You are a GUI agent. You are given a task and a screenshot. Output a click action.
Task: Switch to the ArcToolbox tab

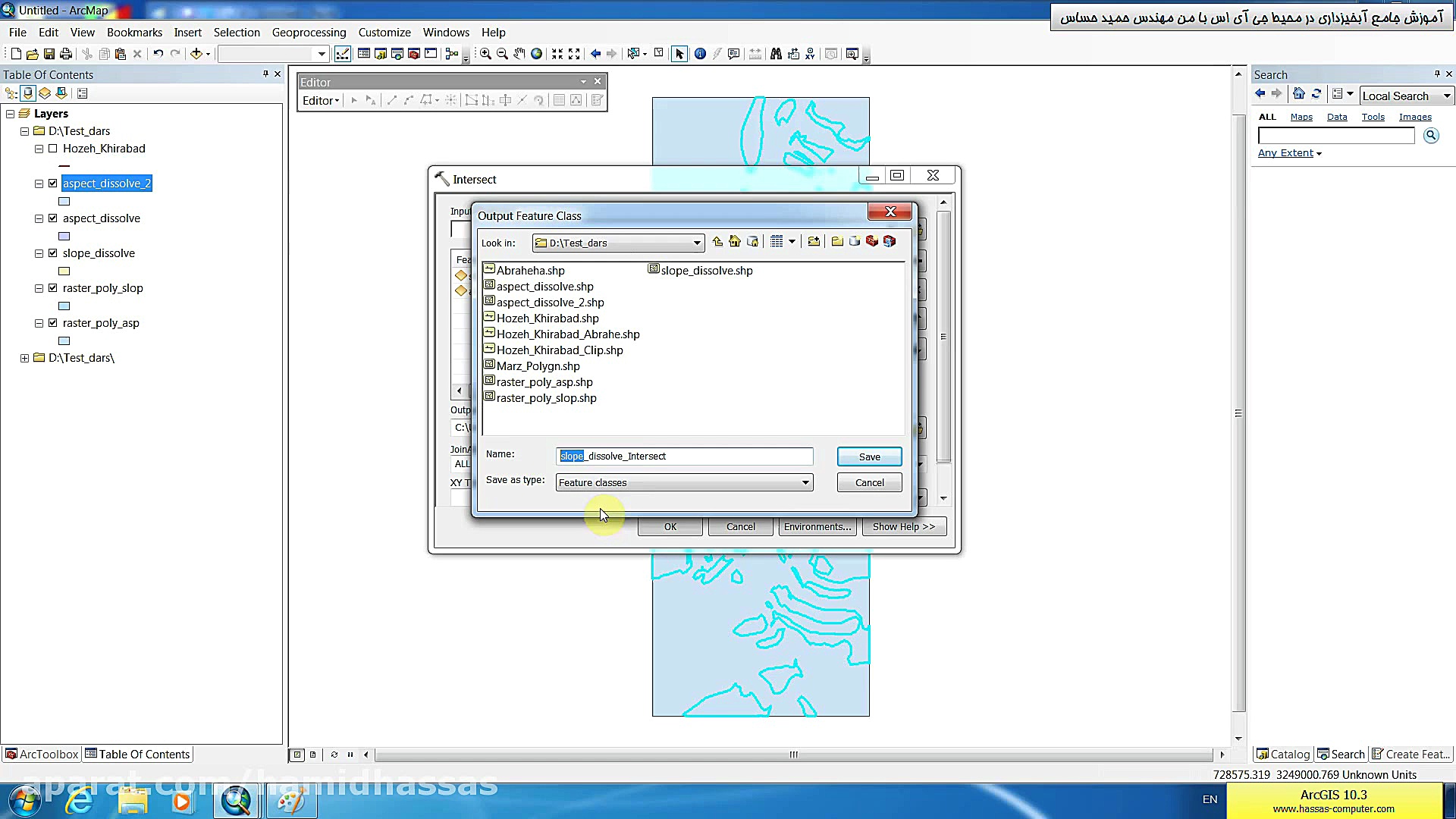click(x=42, y=755)
